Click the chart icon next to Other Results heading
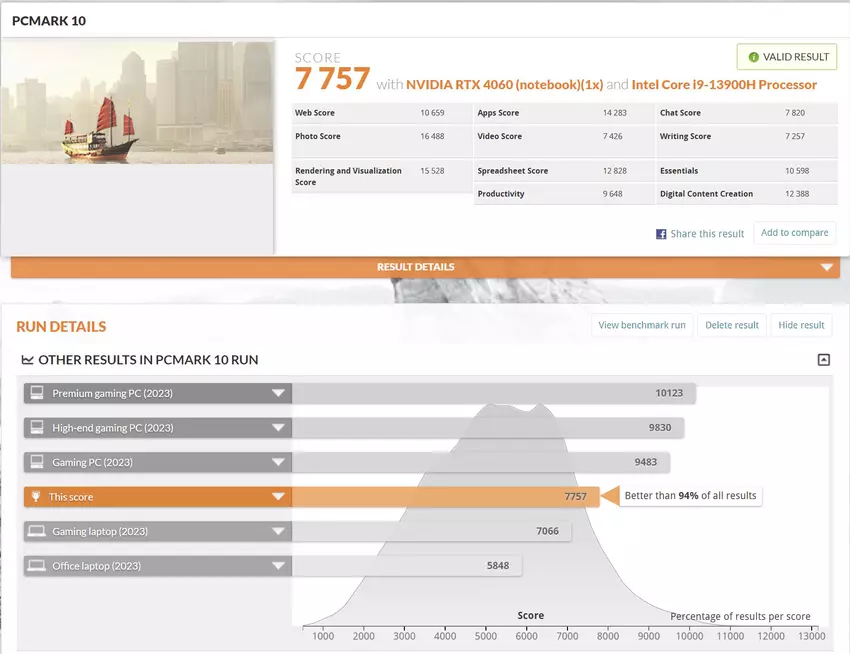This screenshot has height=654, width=850. tap(27, 360)
